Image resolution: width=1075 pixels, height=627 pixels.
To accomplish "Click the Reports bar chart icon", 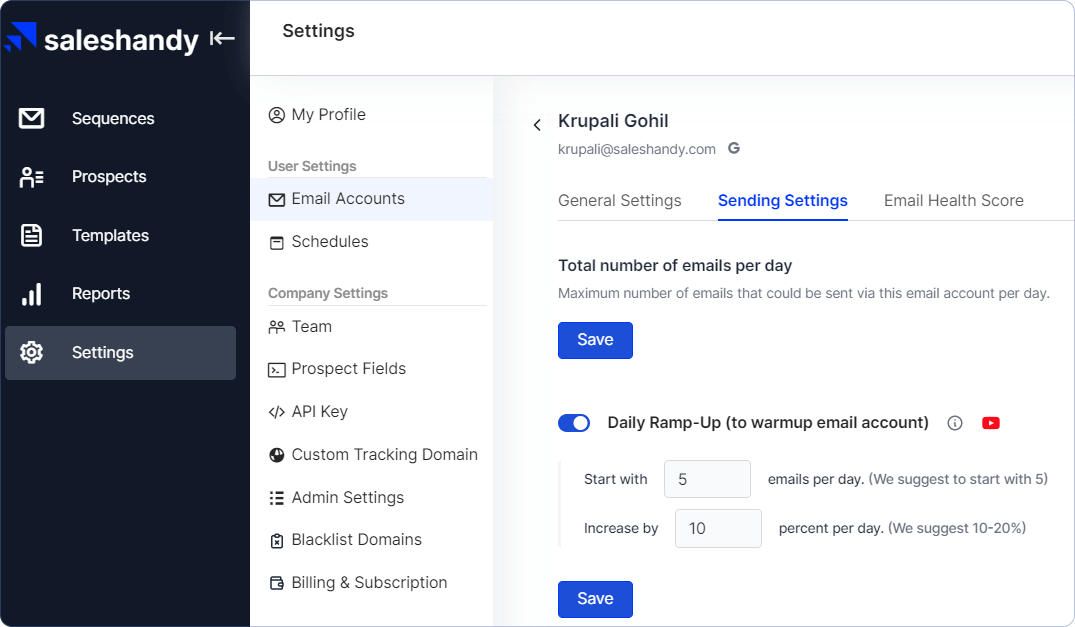I will pos(32,294).
